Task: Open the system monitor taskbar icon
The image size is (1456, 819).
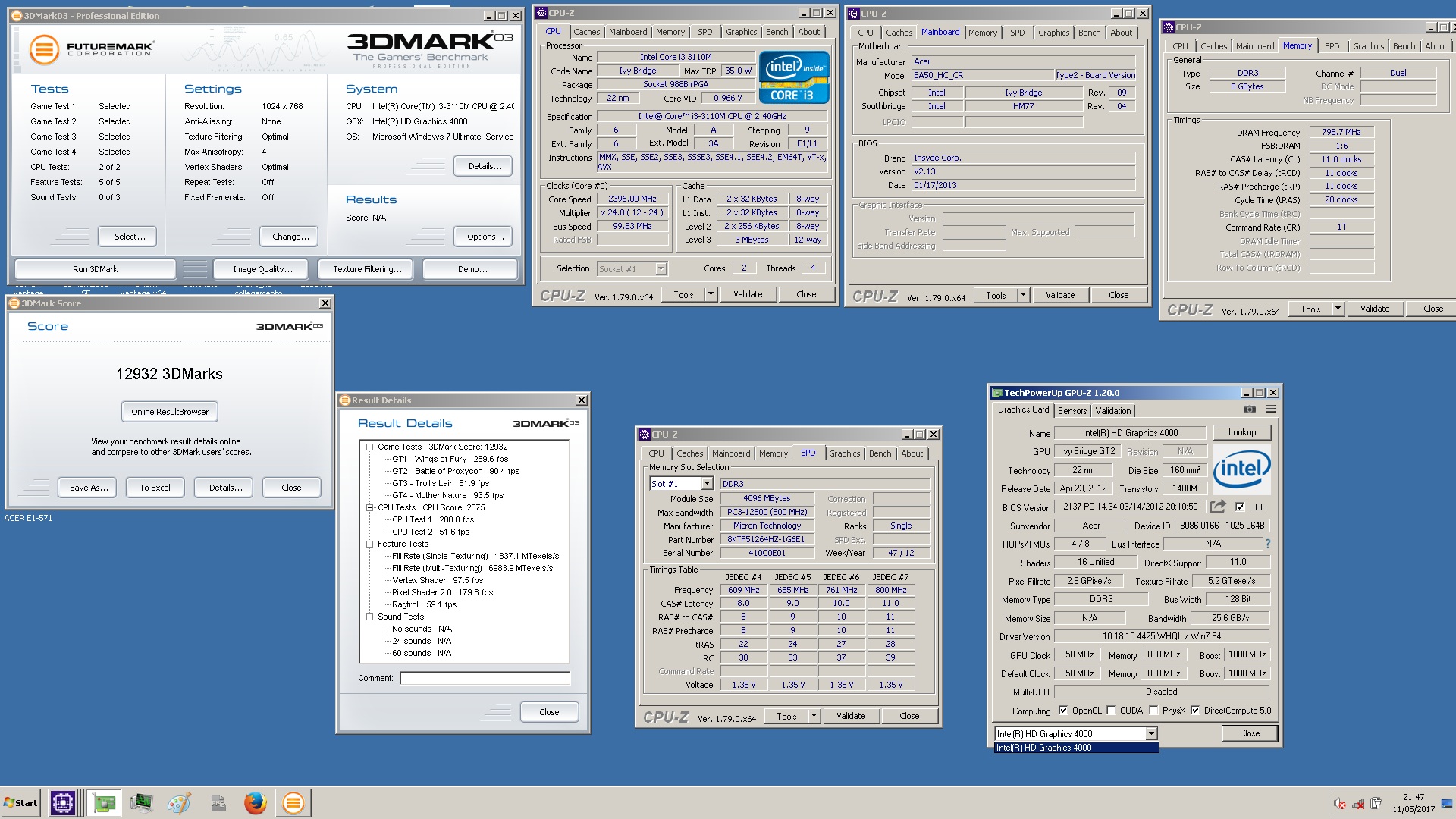Action: tap(141, 803)
